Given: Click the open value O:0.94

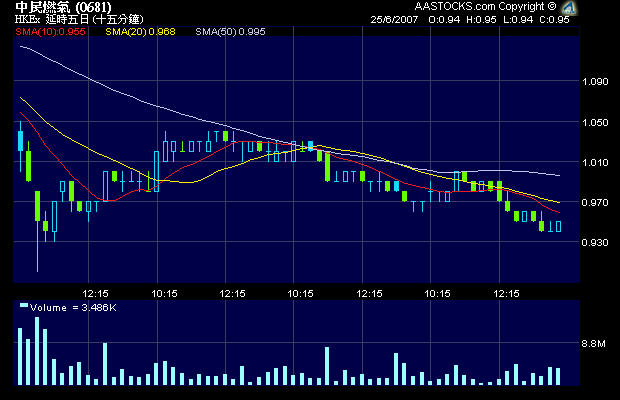Looking at the screenshot, I should [x=444, y=20].
